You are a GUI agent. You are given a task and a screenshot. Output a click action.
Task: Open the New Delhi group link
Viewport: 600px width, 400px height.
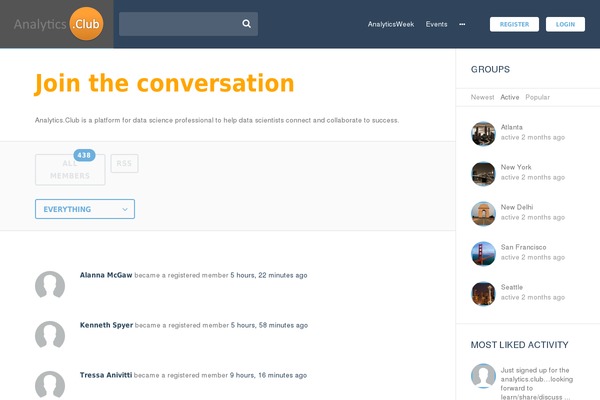pyautogui.click(x=517, y=207)
